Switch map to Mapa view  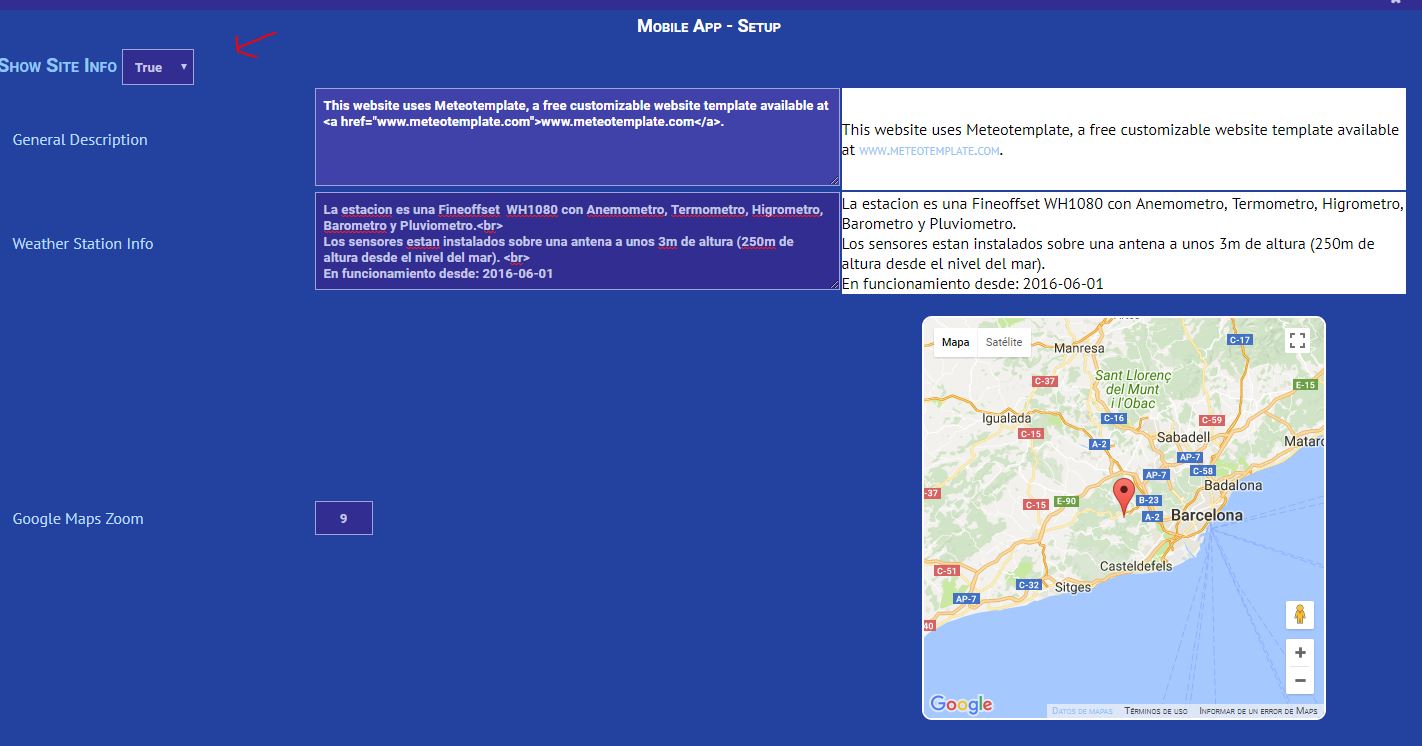click(x=955, y=342)
